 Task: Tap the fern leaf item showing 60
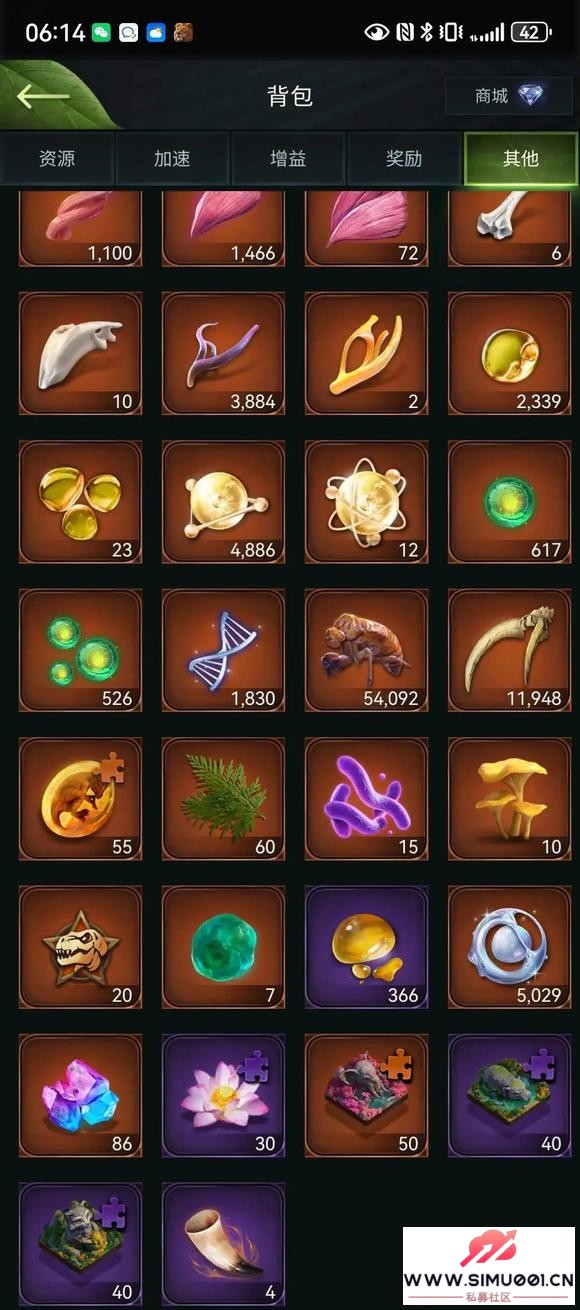[x=224, y=799]
